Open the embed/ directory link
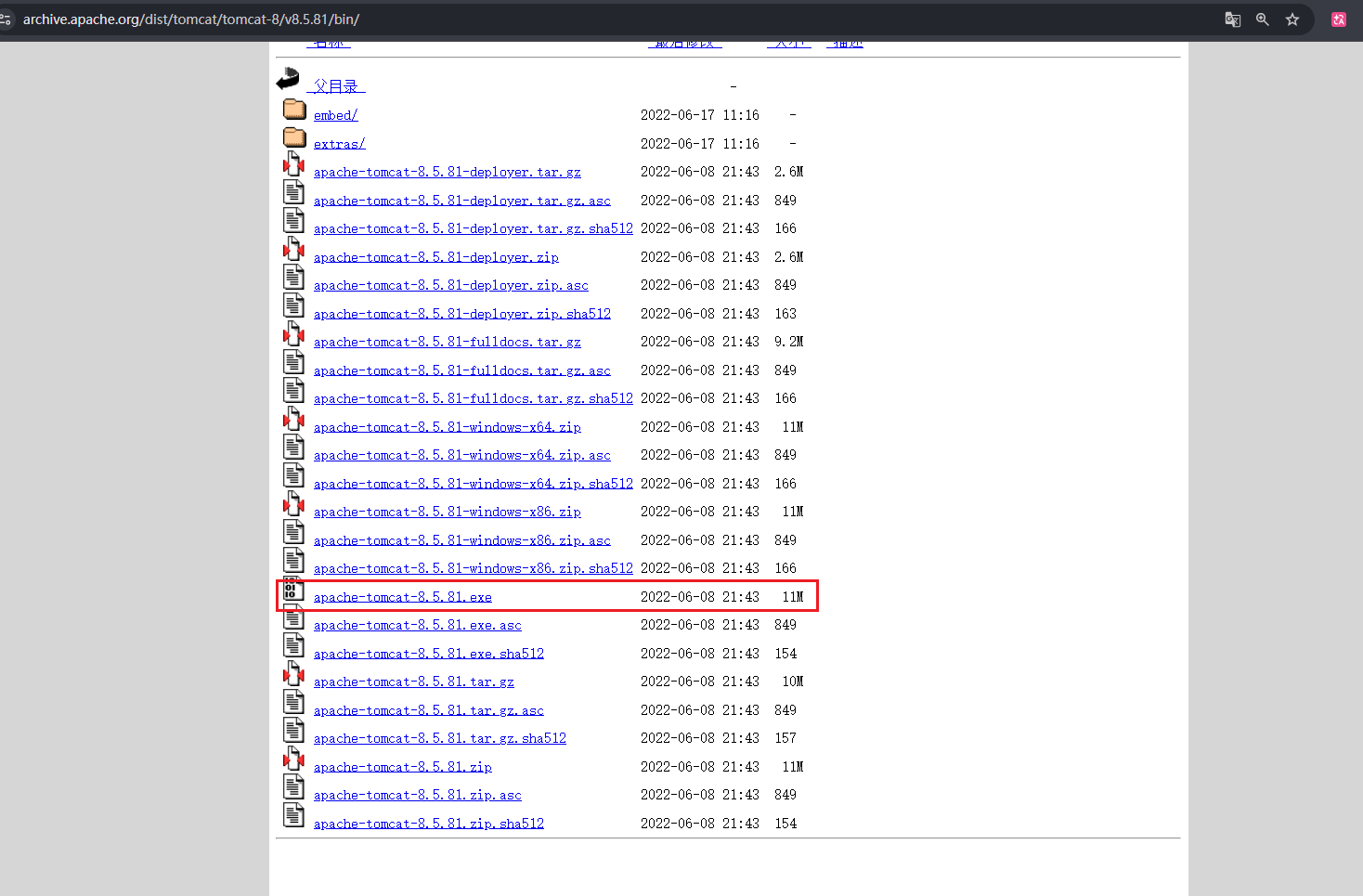The width and height of the screenshot is (1363, 896). [335, 115]
